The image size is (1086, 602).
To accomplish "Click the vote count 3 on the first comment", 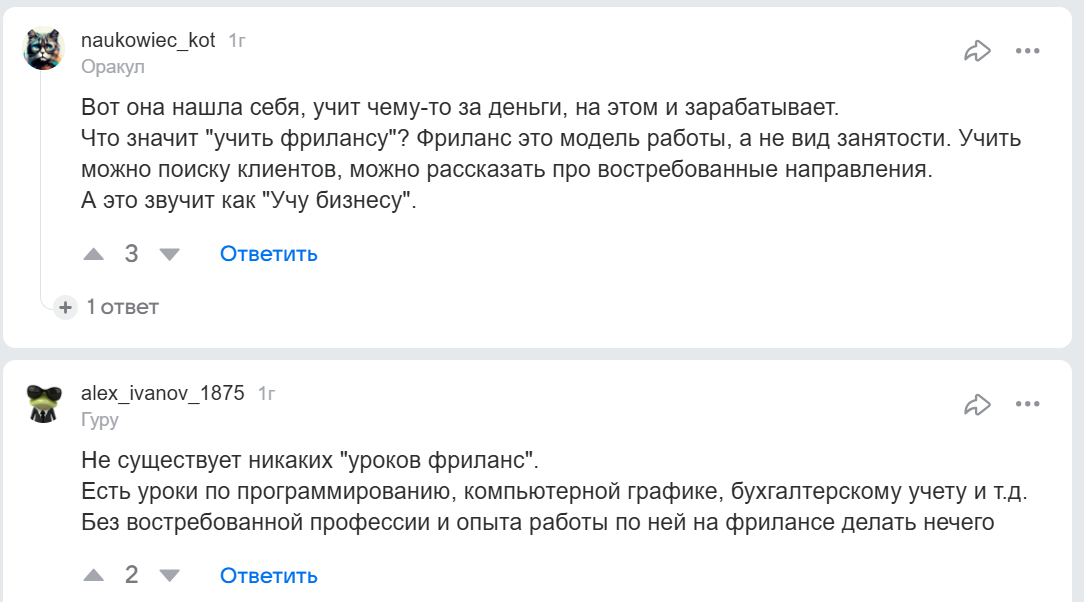I will coord(130,254).
